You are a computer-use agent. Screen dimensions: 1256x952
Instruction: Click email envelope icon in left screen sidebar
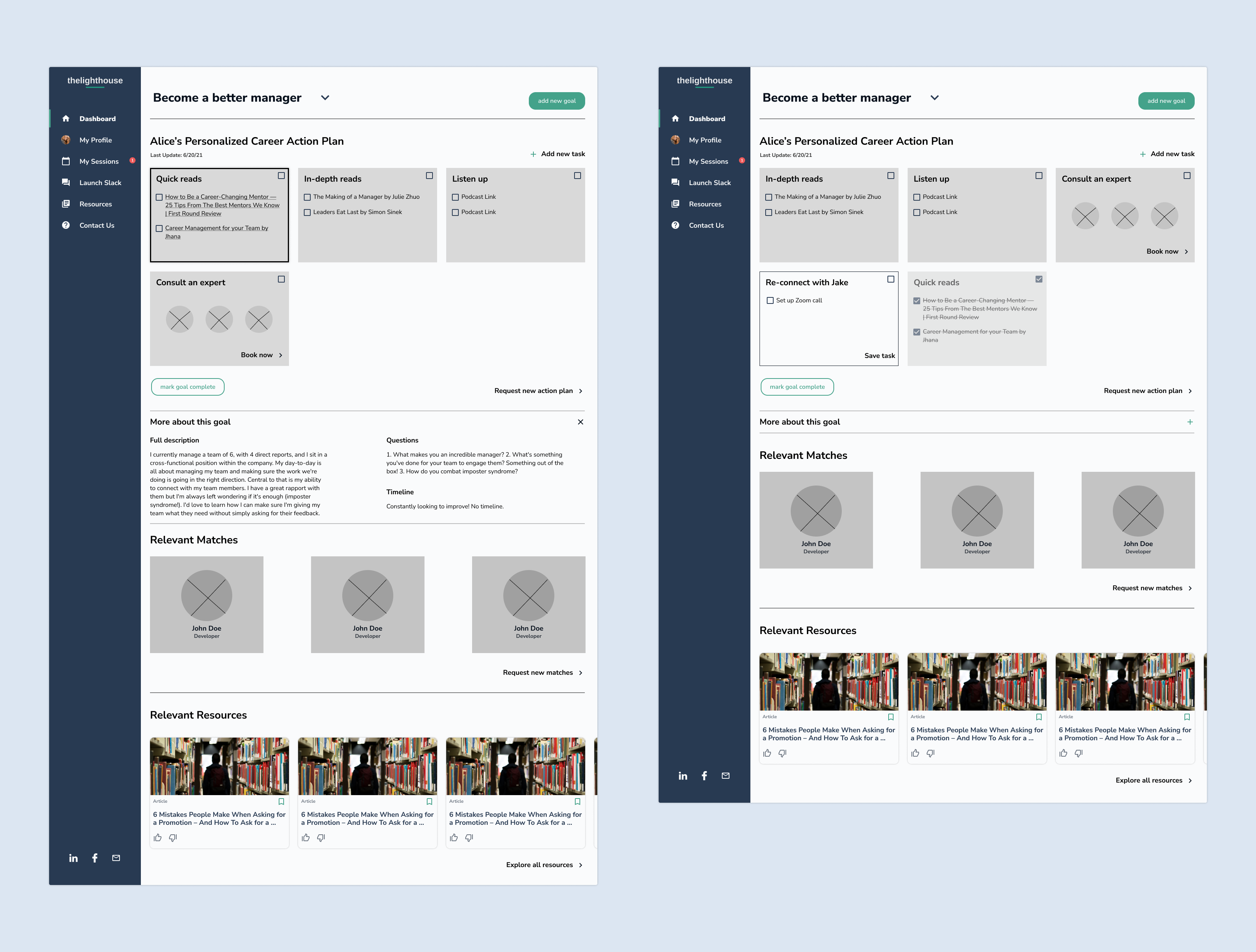pyautogui.click(x=116, y=858)
